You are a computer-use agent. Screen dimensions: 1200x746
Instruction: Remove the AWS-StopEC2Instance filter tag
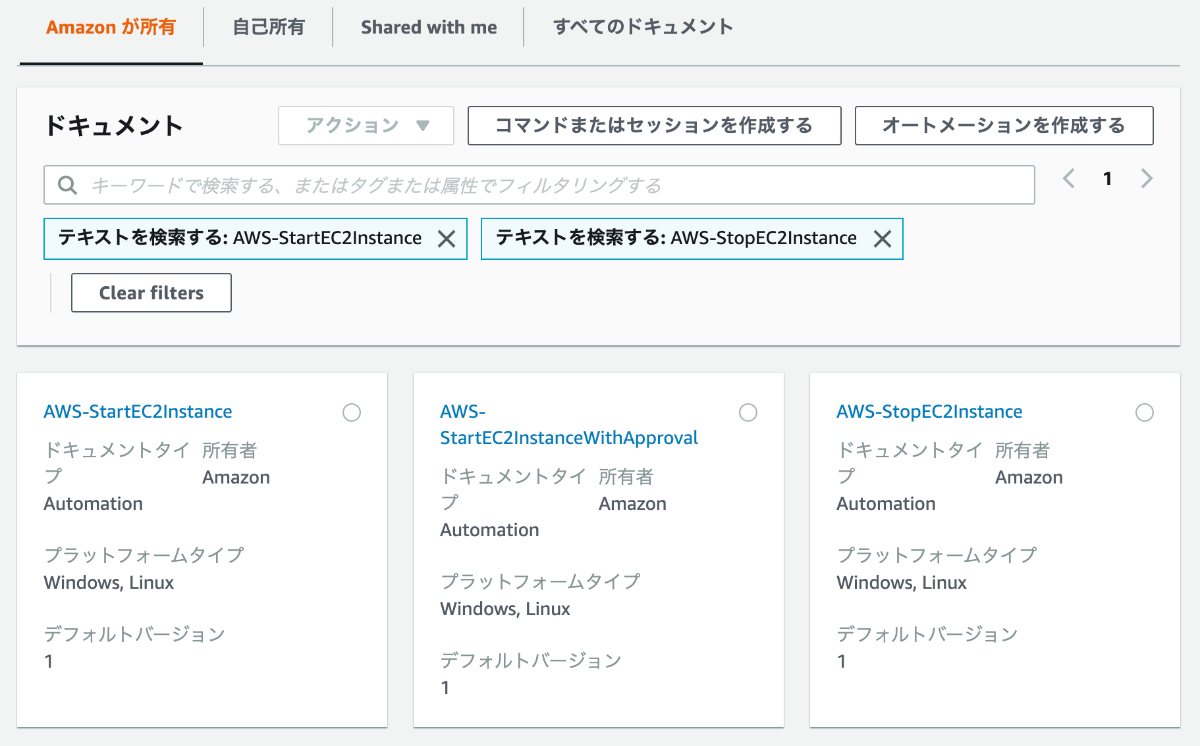click(x=882, y=239)
